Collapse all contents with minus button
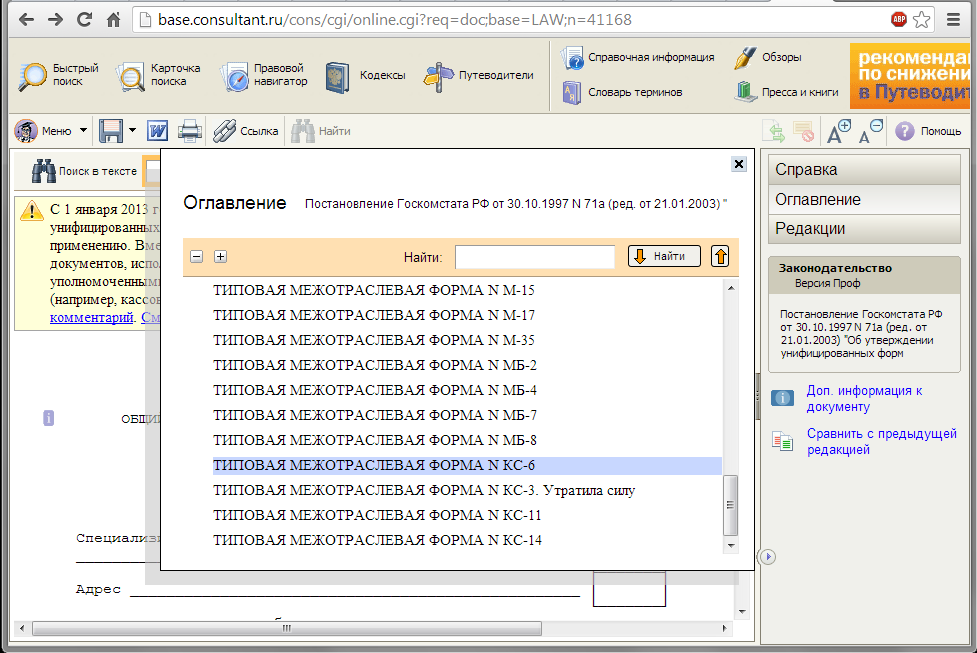This screenshot has height=653, width=977. click(x=196, y=256)
